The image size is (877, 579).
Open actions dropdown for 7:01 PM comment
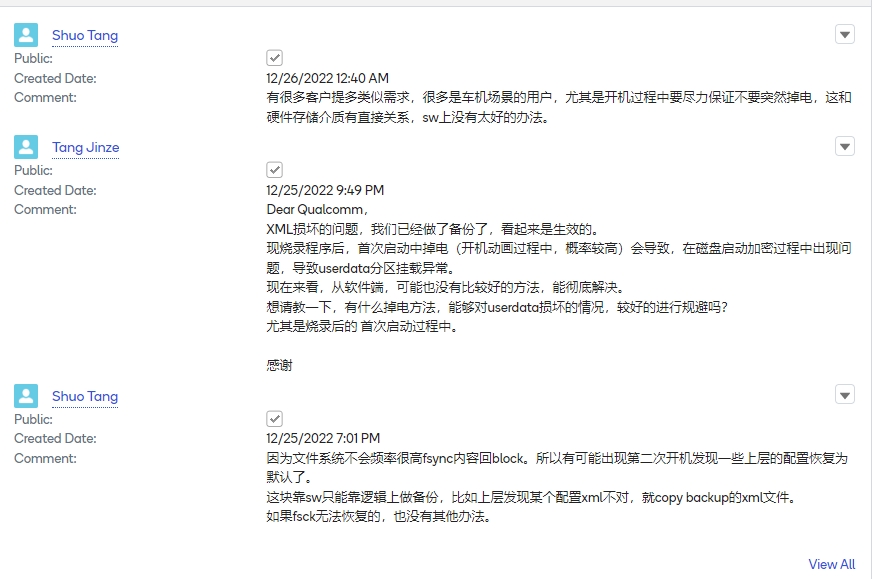click(845, 395)
